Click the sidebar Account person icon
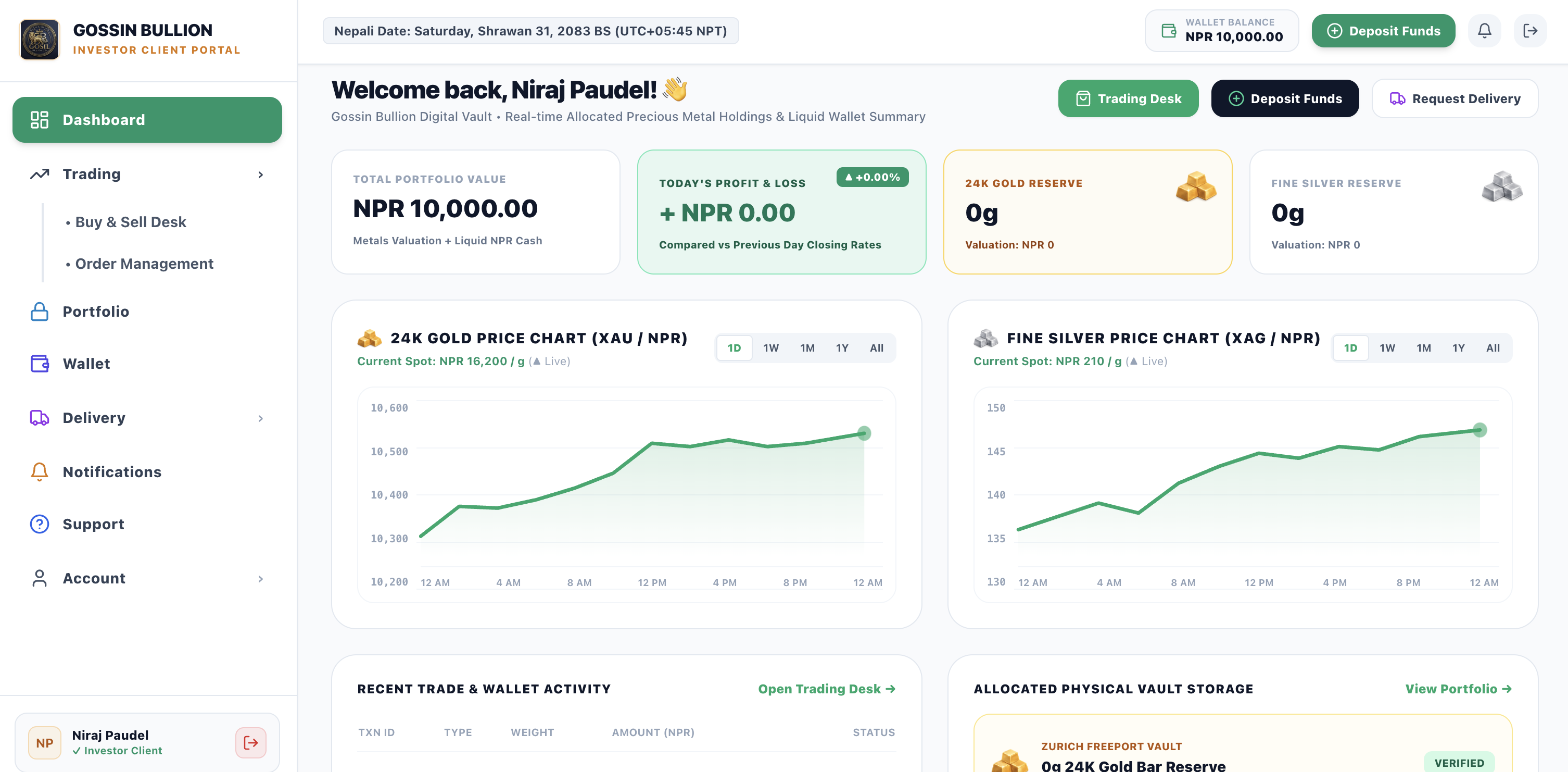Screen dimensions: 1568x772 point(40,578)
